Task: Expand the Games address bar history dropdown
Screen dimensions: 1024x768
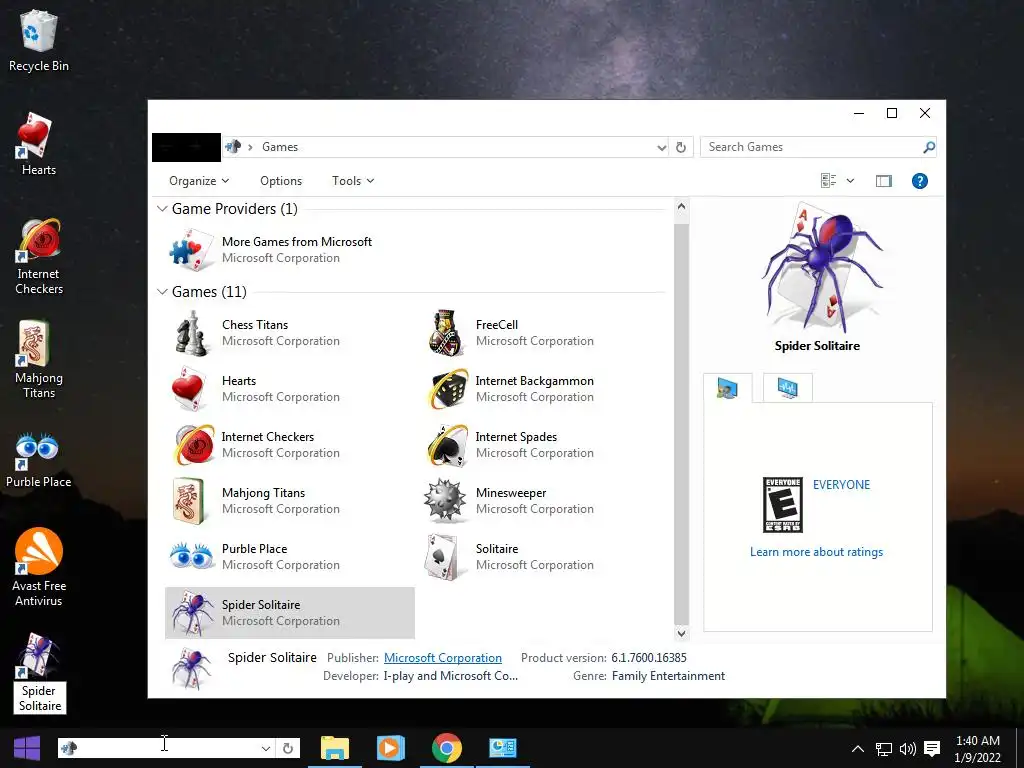Action: [662, 148]
